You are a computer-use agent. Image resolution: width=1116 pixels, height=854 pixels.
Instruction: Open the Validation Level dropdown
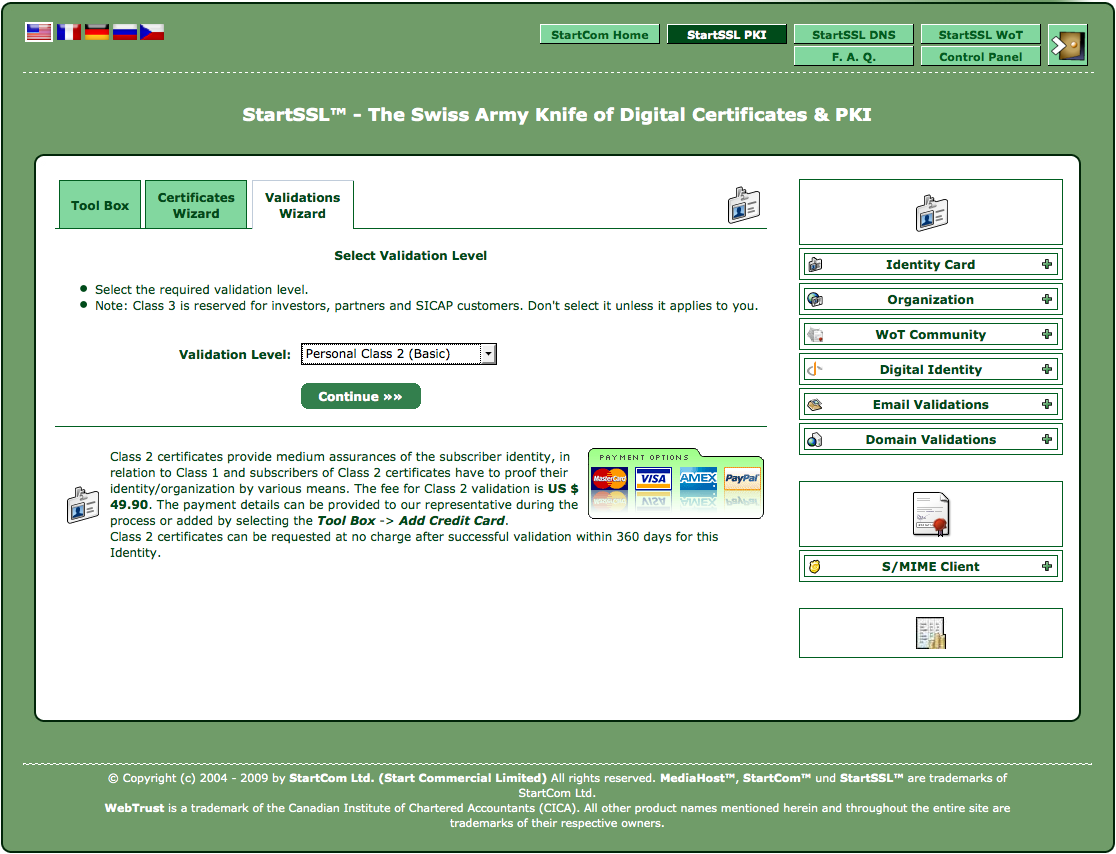[x=399, y=354]
